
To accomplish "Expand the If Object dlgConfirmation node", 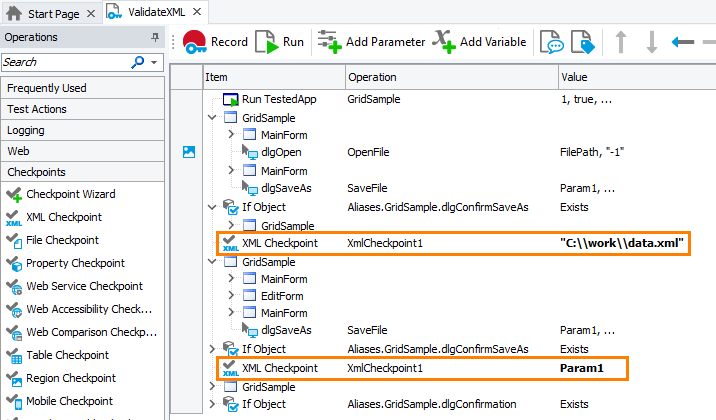I will click(x=213, y=404).
